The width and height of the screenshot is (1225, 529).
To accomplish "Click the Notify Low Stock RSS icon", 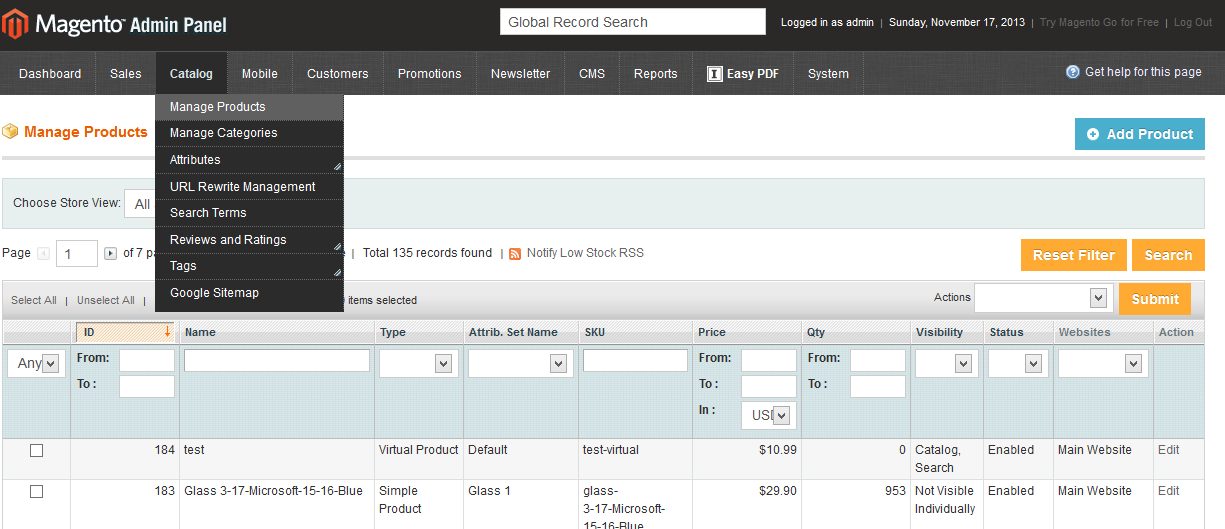I will [515, 254].
